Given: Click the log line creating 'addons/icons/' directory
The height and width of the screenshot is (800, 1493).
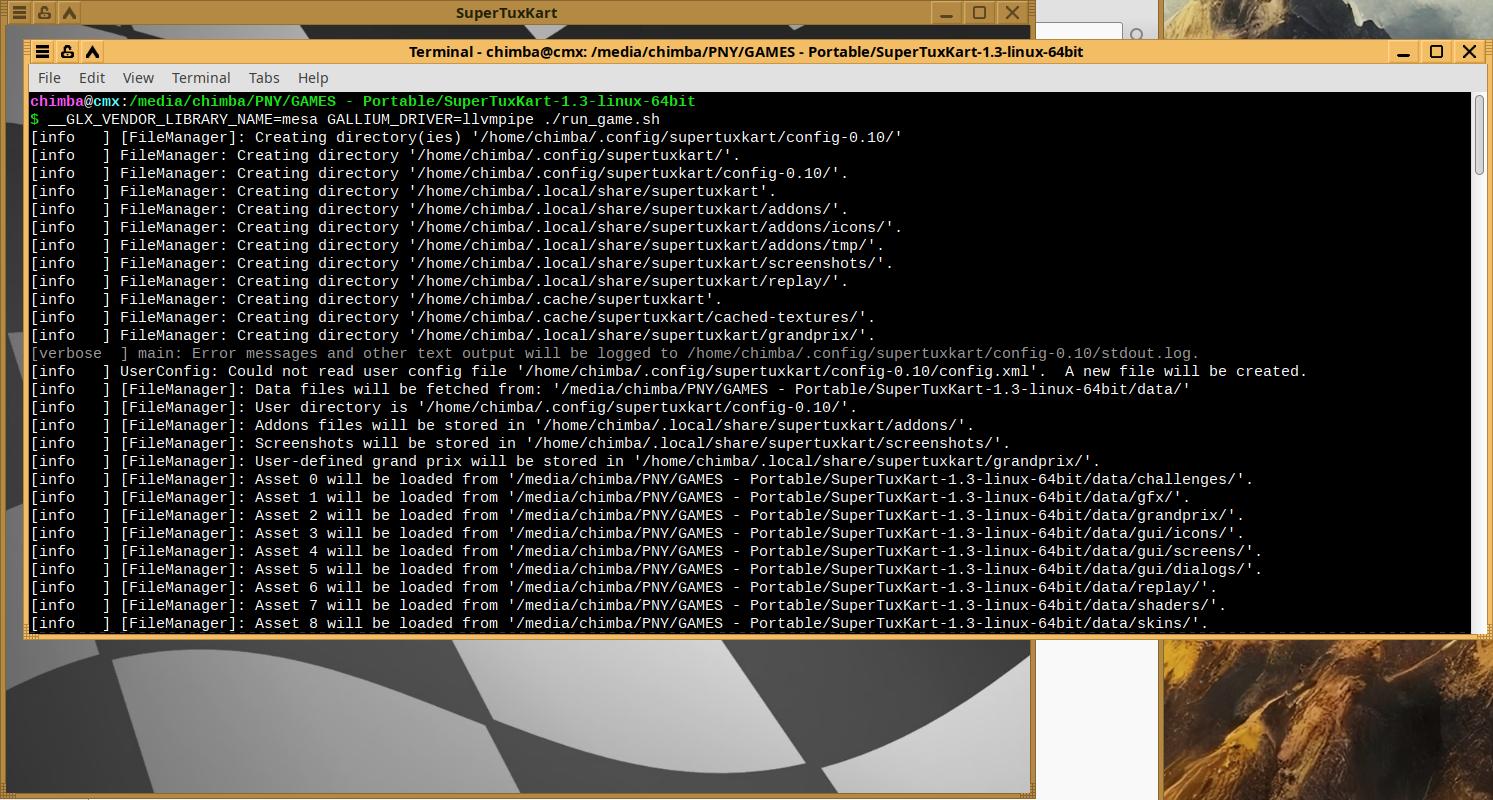Looking at the screenshot, I should [x=466, y=227].
